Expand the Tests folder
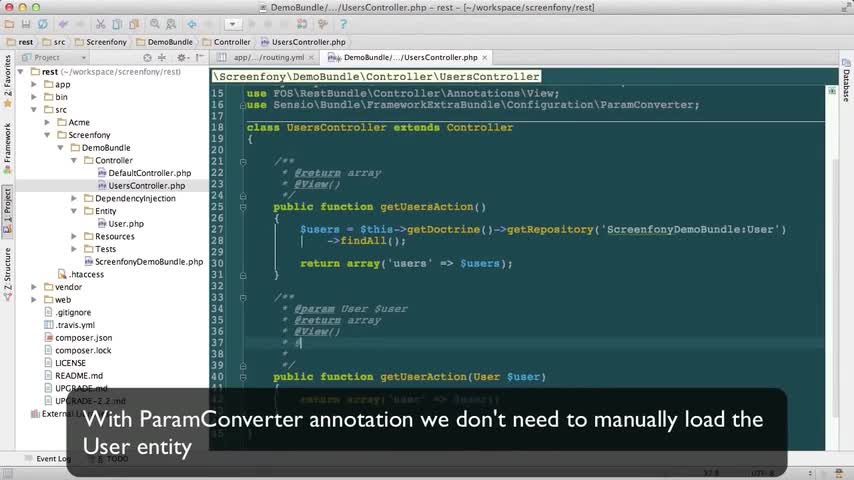 pos(74,249)
